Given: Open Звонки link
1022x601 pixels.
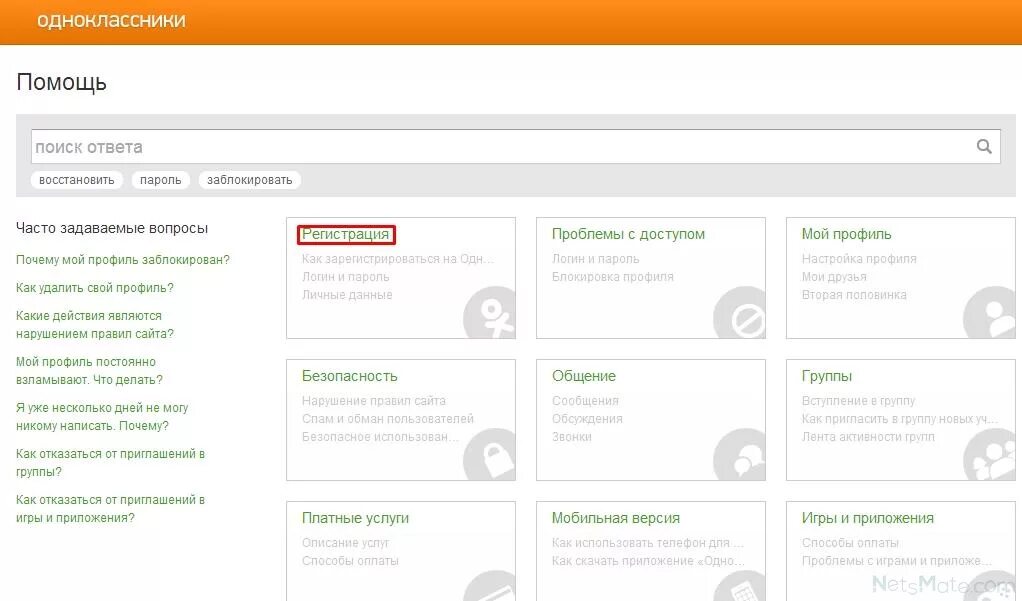Looking at the screenshot, I should pyautogui.click(x=572, y=437).
